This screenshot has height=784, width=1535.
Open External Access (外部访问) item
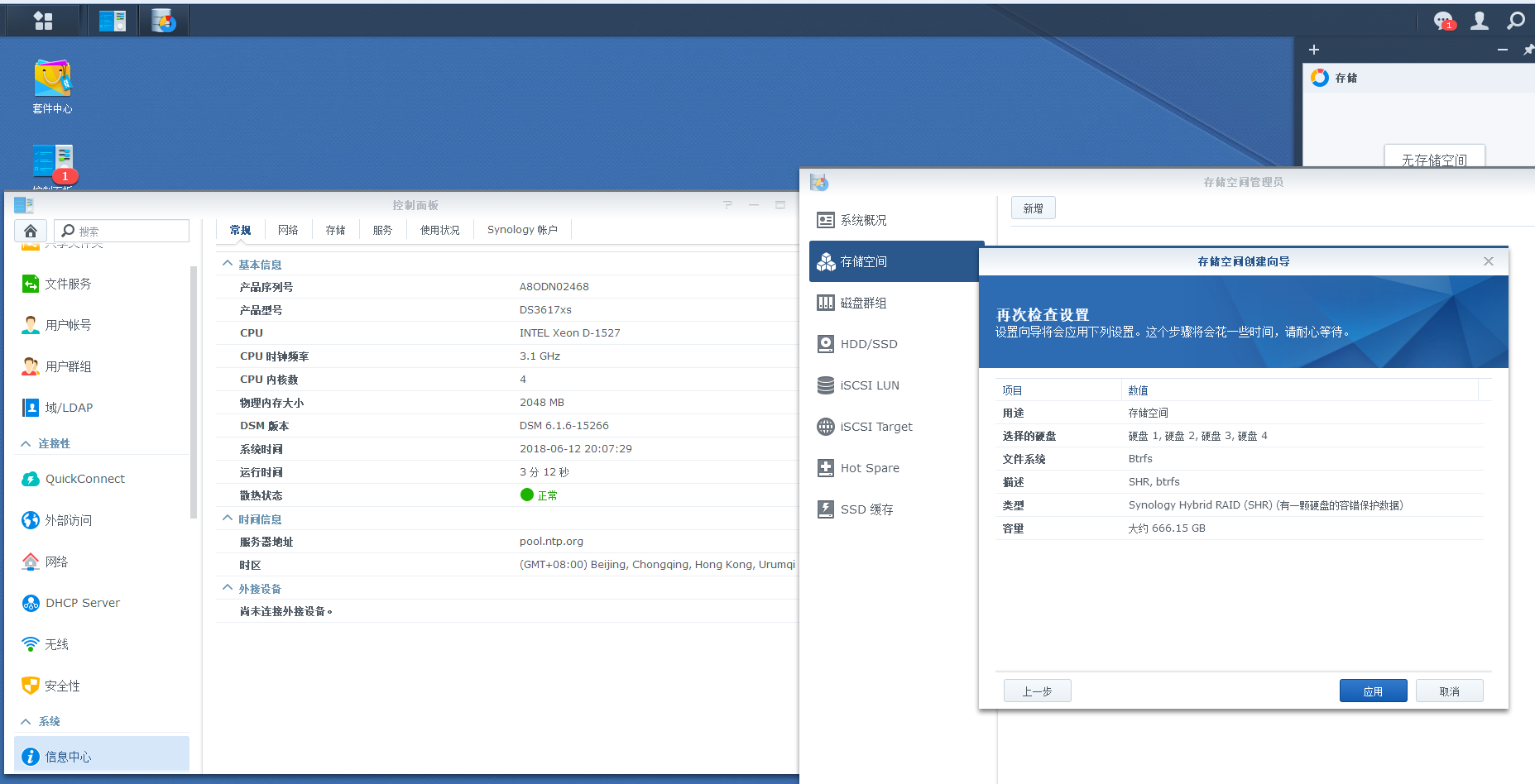tap(102, 520)
